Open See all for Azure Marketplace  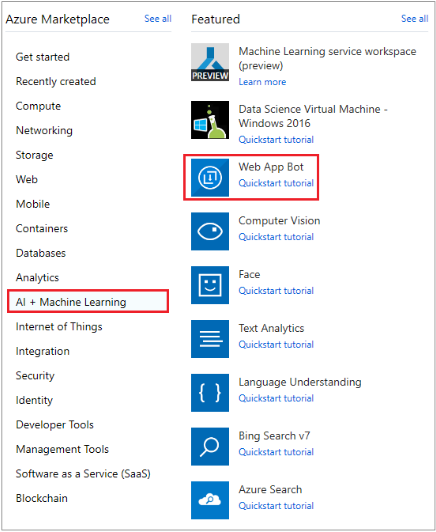click(x=158, y=19)
